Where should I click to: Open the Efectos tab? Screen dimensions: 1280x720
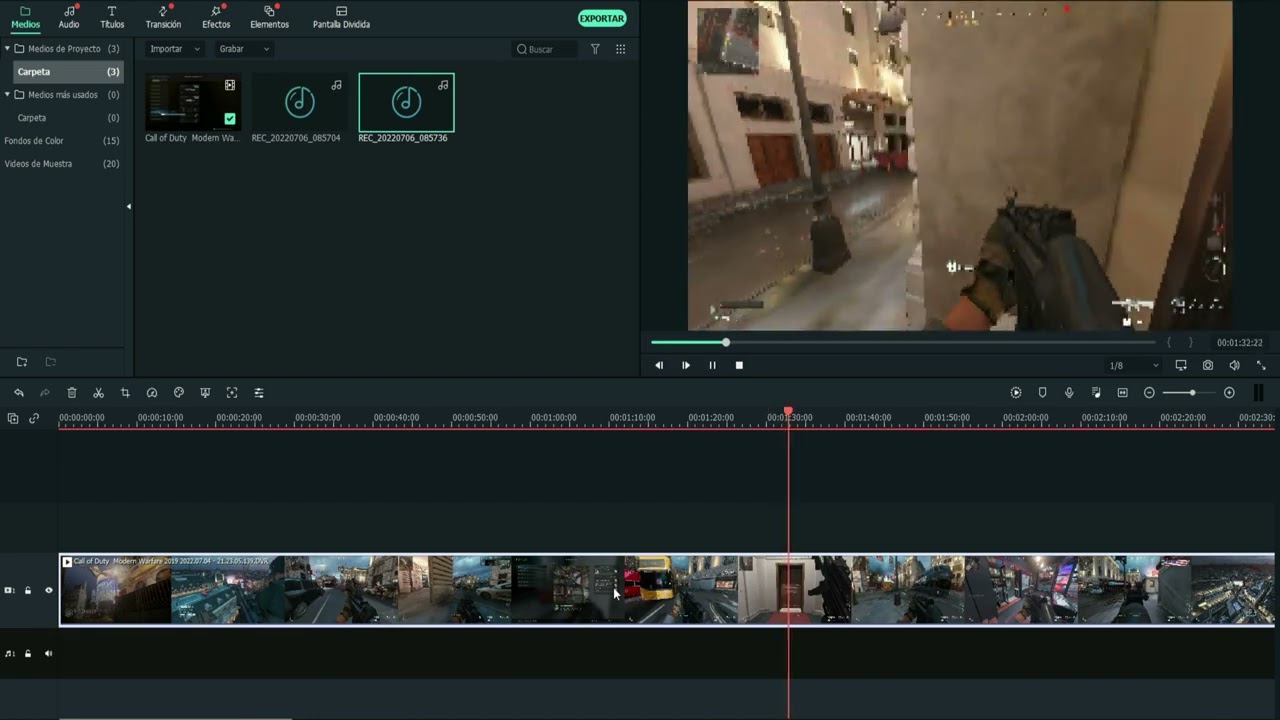coord(216,17)
